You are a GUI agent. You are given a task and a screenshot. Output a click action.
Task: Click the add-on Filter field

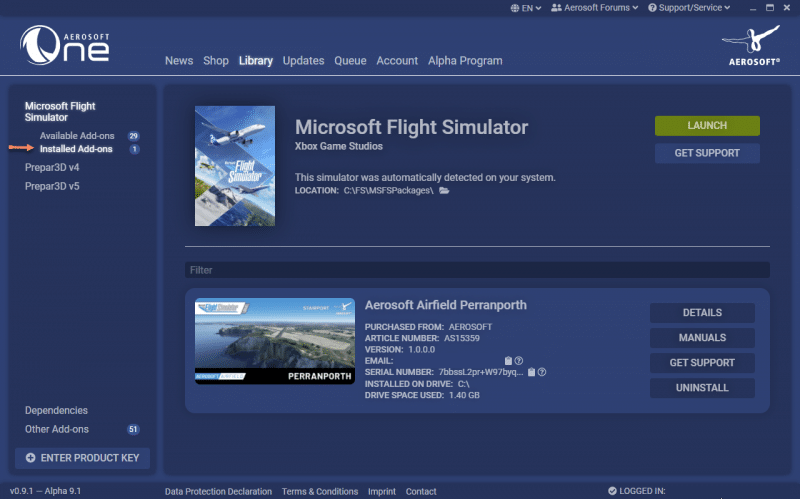477,270
